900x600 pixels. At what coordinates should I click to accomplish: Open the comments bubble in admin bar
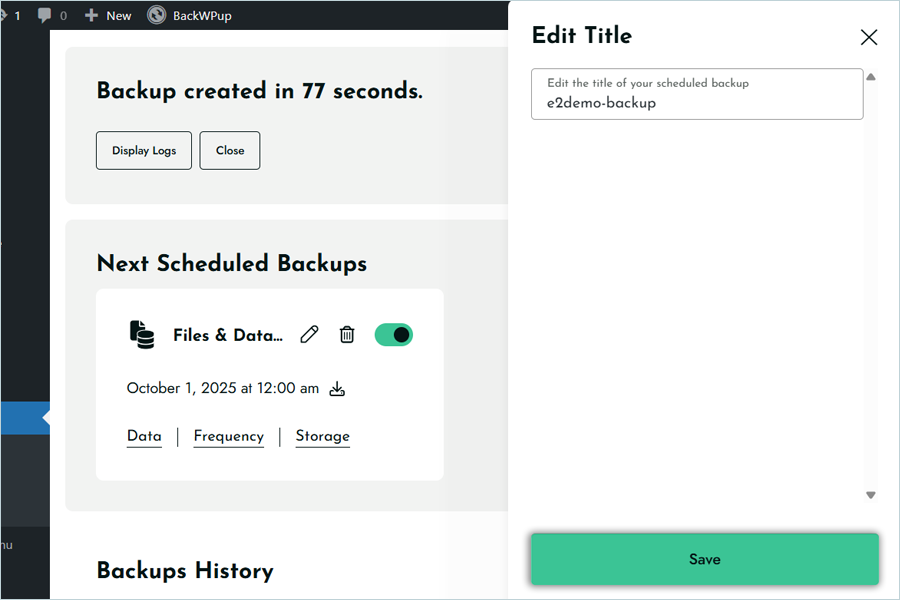(x=52, y=15)
